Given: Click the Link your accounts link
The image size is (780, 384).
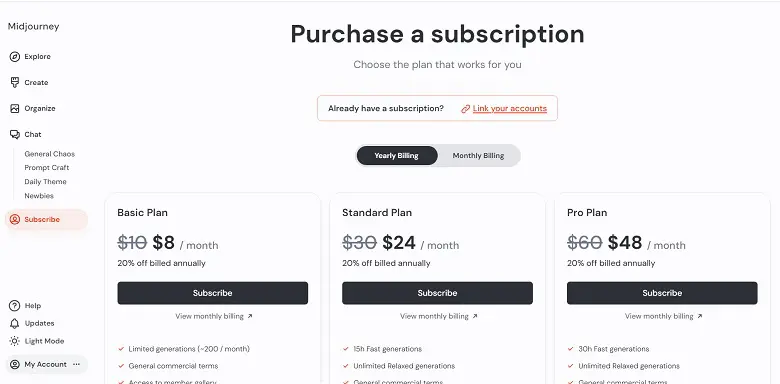Looking at the screenshot, I should tap(509, 108).
